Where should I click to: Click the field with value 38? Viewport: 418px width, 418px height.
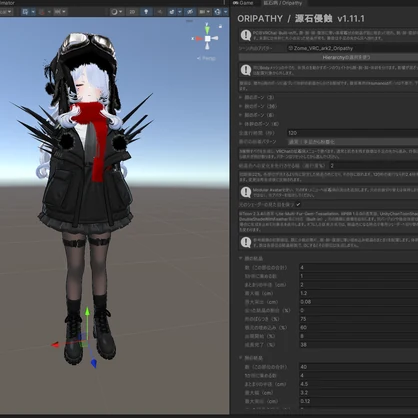point(358,345)
